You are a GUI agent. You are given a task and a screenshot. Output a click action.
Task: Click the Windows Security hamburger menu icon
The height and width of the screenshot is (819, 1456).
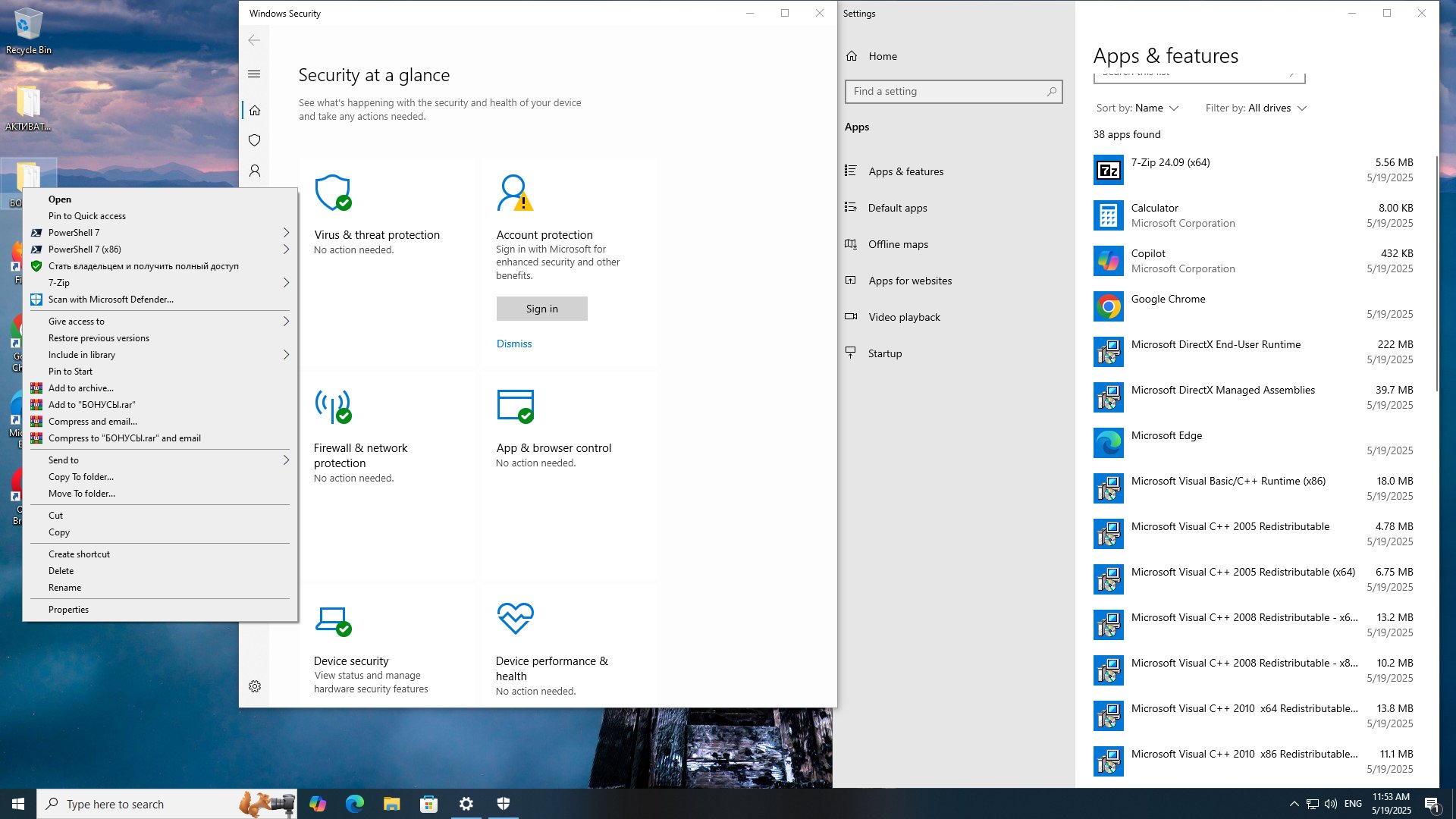click(x=254, y=74)
